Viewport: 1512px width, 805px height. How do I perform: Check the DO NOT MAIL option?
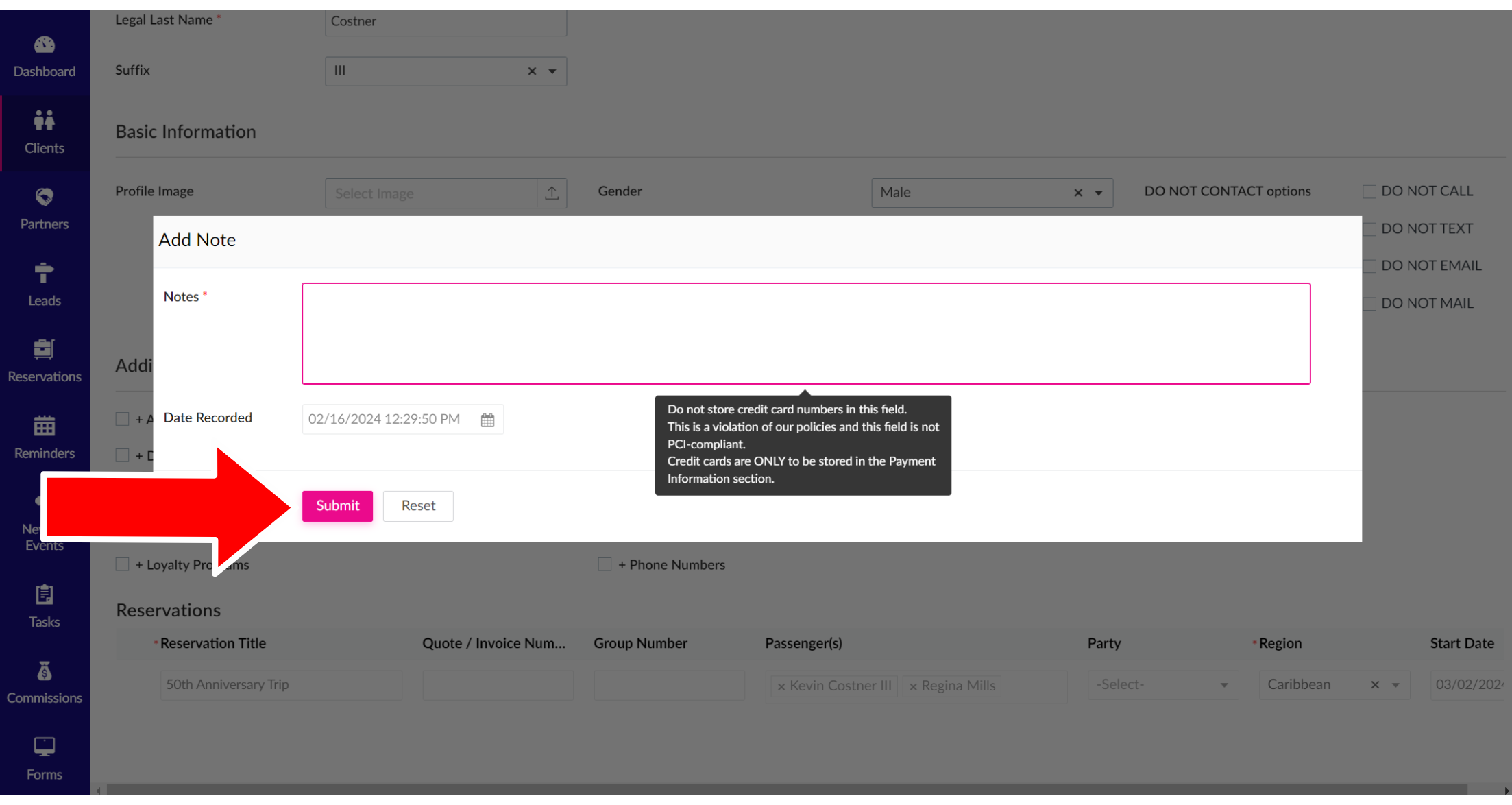1369,303
